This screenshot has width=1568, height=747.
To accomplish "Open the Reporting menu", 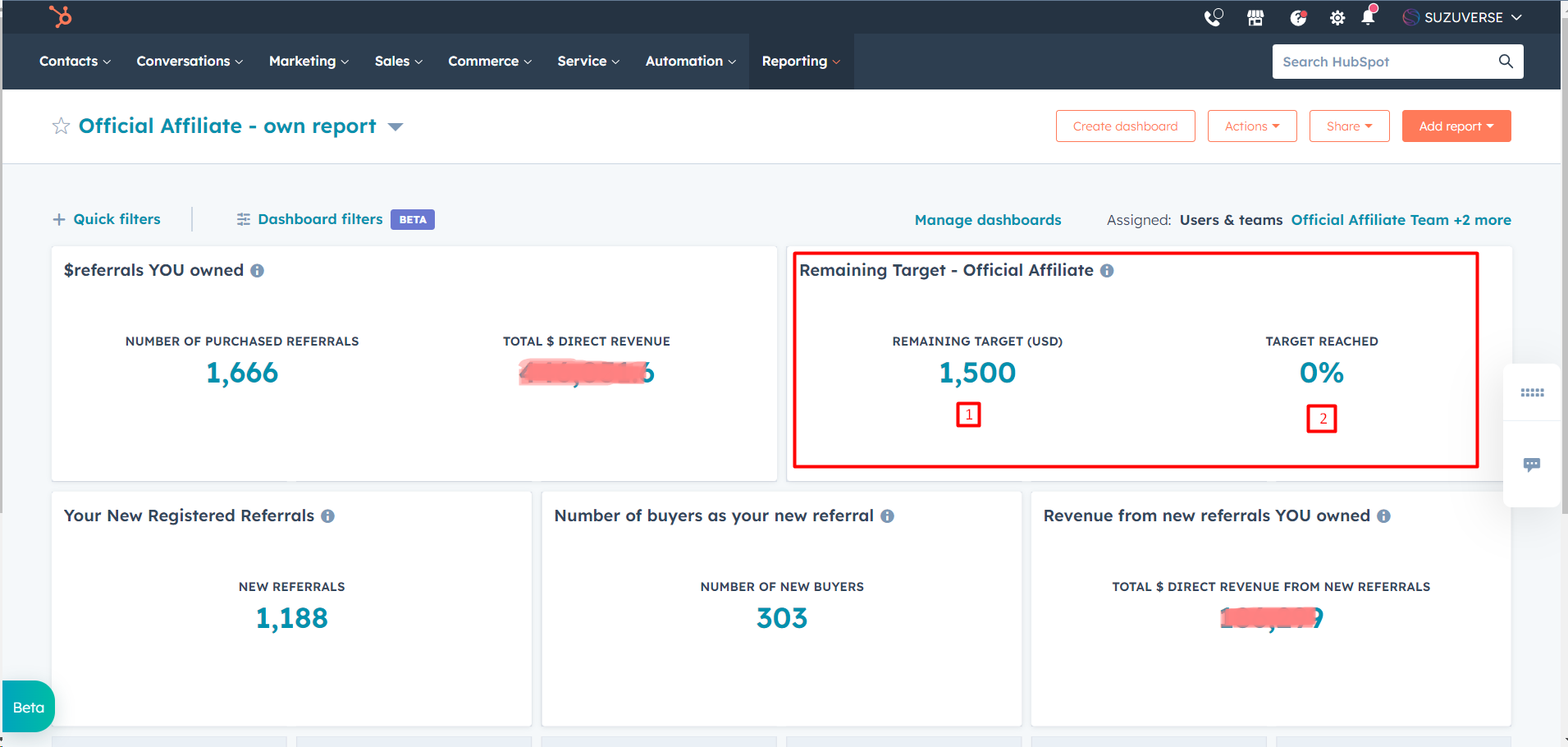I will coord(800,62).
